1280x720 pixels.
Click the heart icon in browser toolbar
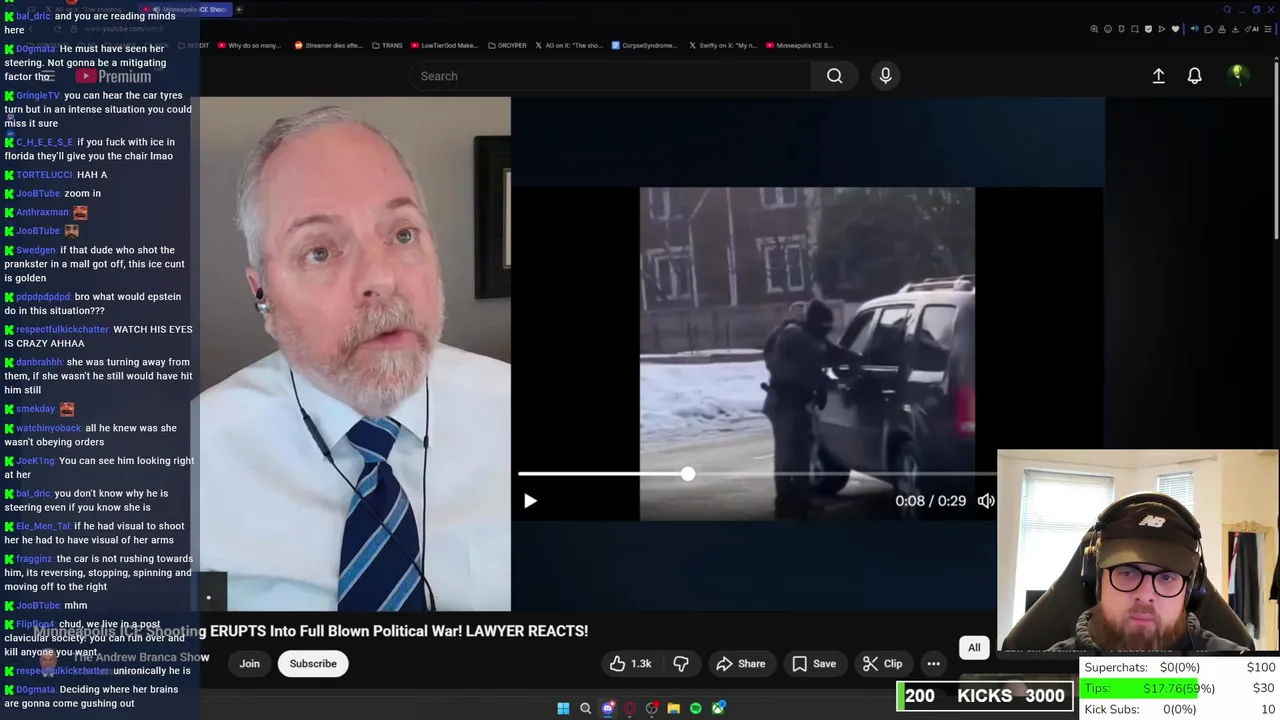click(1175, 29)
